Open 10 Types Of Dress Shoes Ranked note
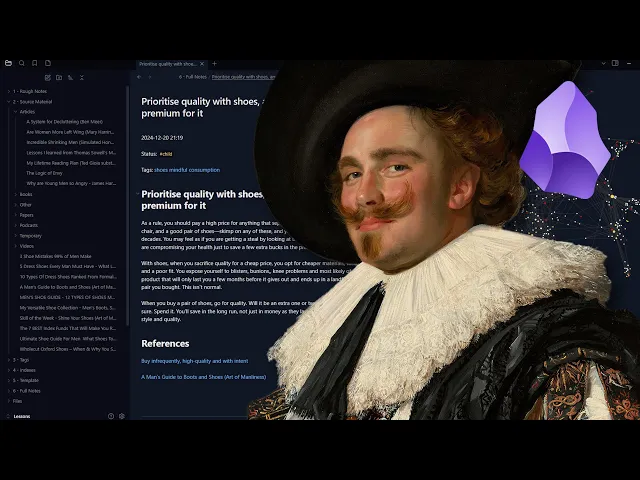The width and height of the screenshot is (640, 480). click(x=68, y=277)
